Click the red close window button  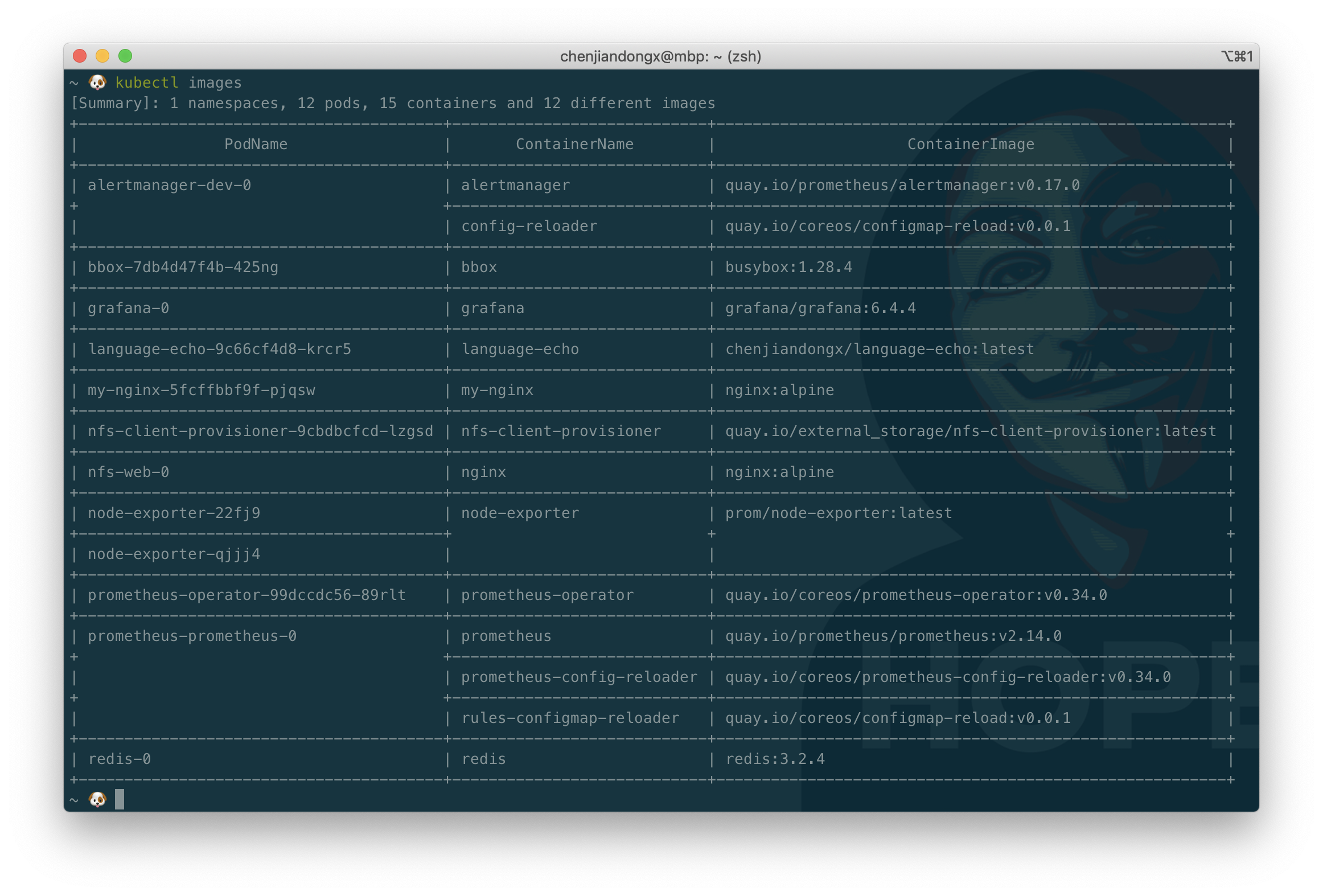pos(80,56)
